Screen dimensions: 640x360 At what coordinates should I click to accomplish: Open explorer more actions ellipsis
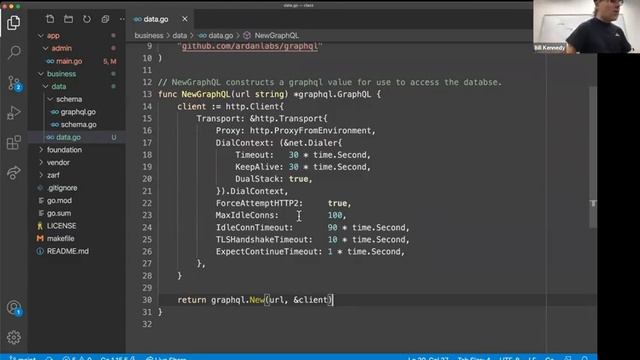[x=122, y=19]
